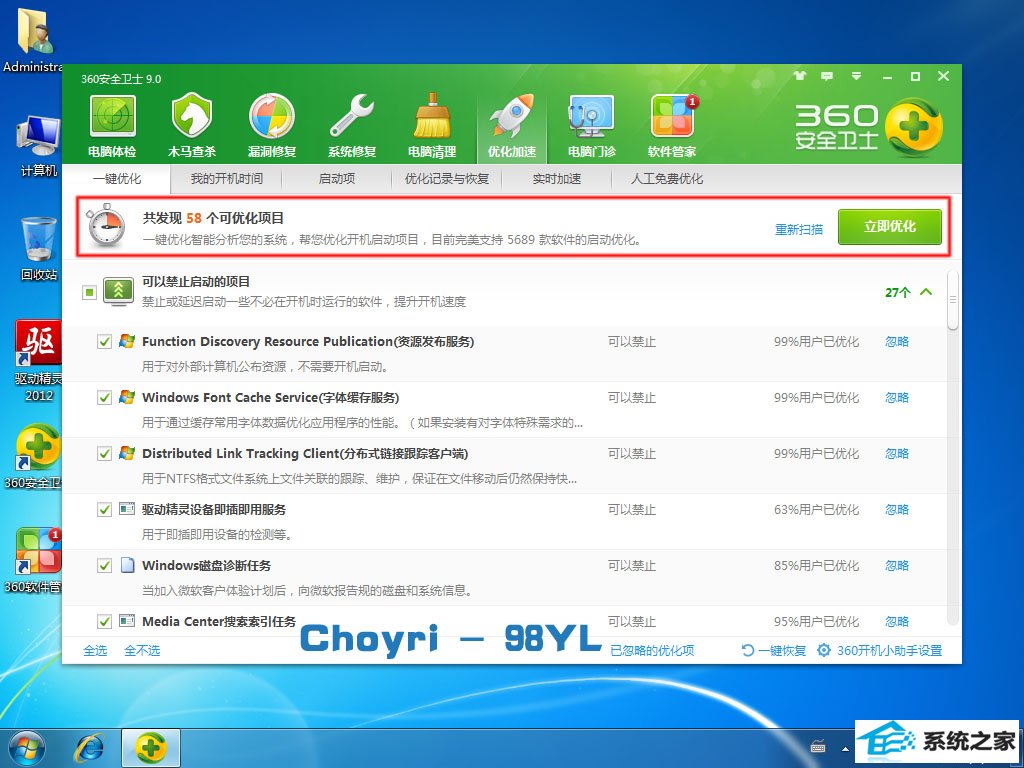The width and height of the screenshot is (1024, 768).
Task: Open 驱动精灵2012 desktop shortcut
Action: pyautogui.click(x=38, y=360)
